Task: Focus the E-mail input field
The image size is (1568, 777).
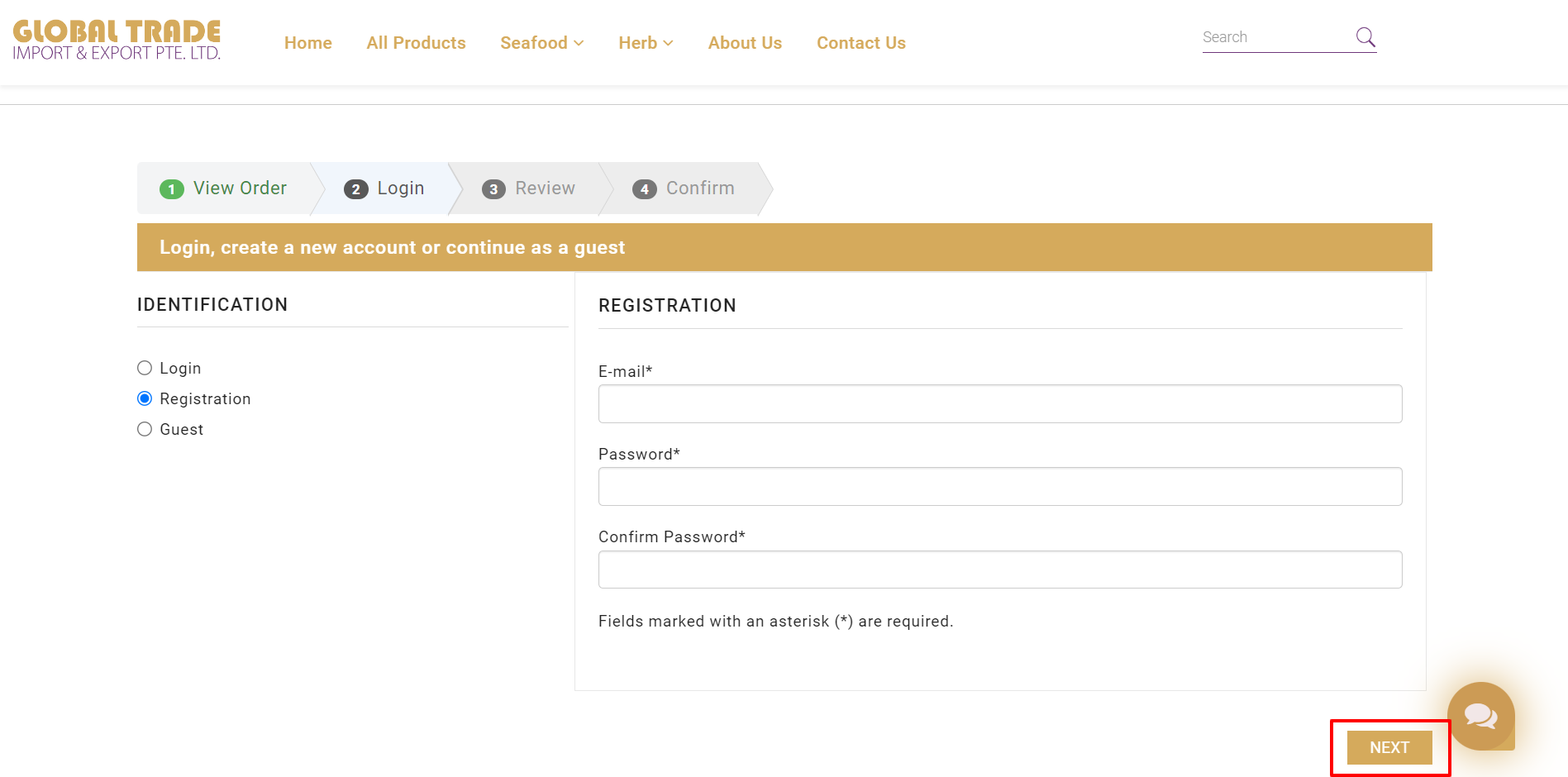Action: [x=999, y=403]
